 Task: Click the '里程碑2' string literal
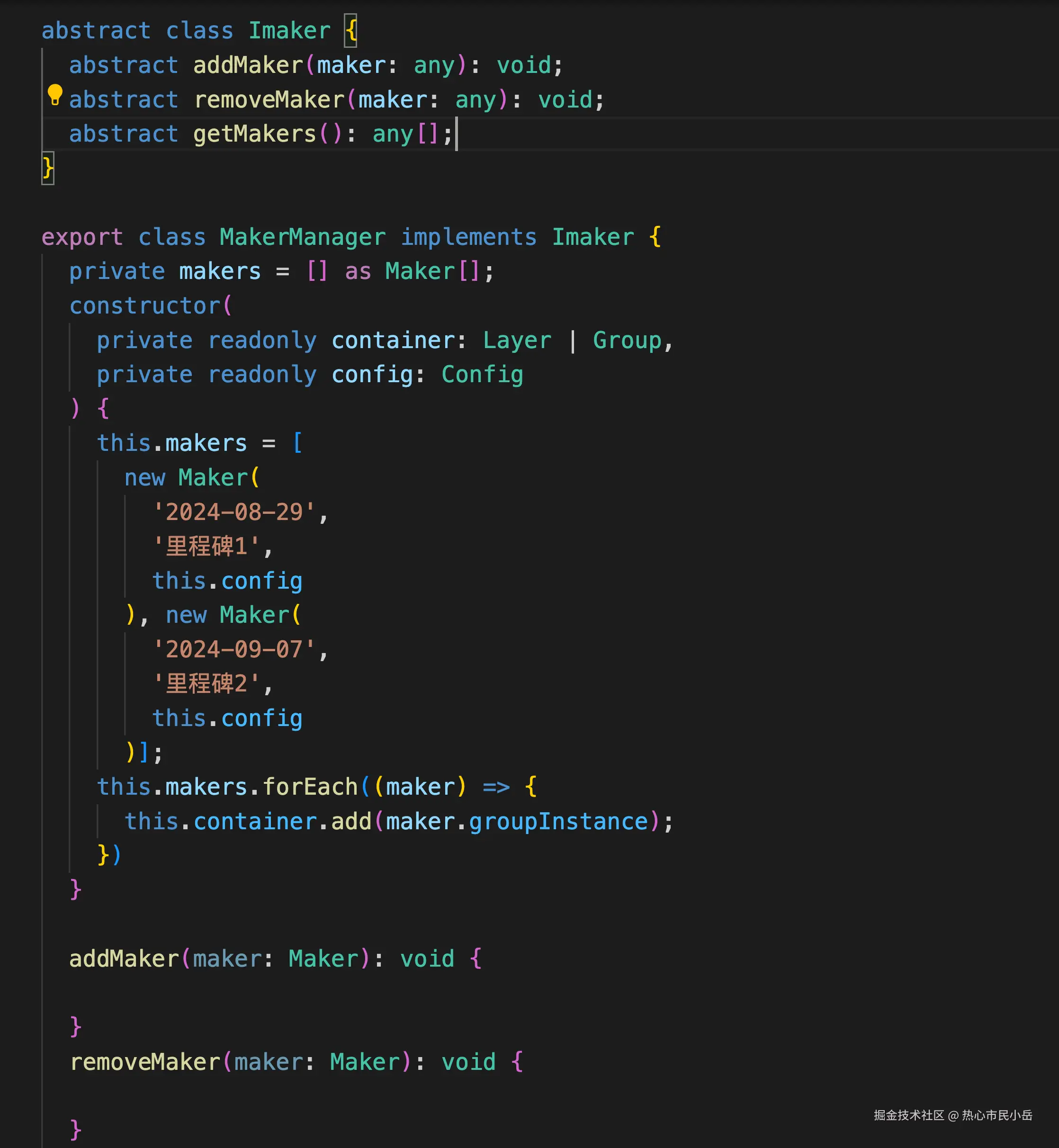206,684
